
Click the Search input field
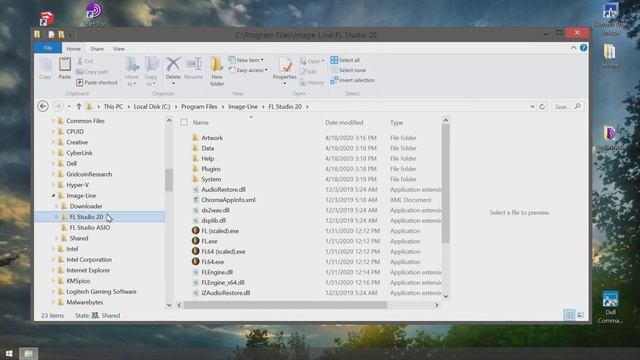tap(567, 107)
